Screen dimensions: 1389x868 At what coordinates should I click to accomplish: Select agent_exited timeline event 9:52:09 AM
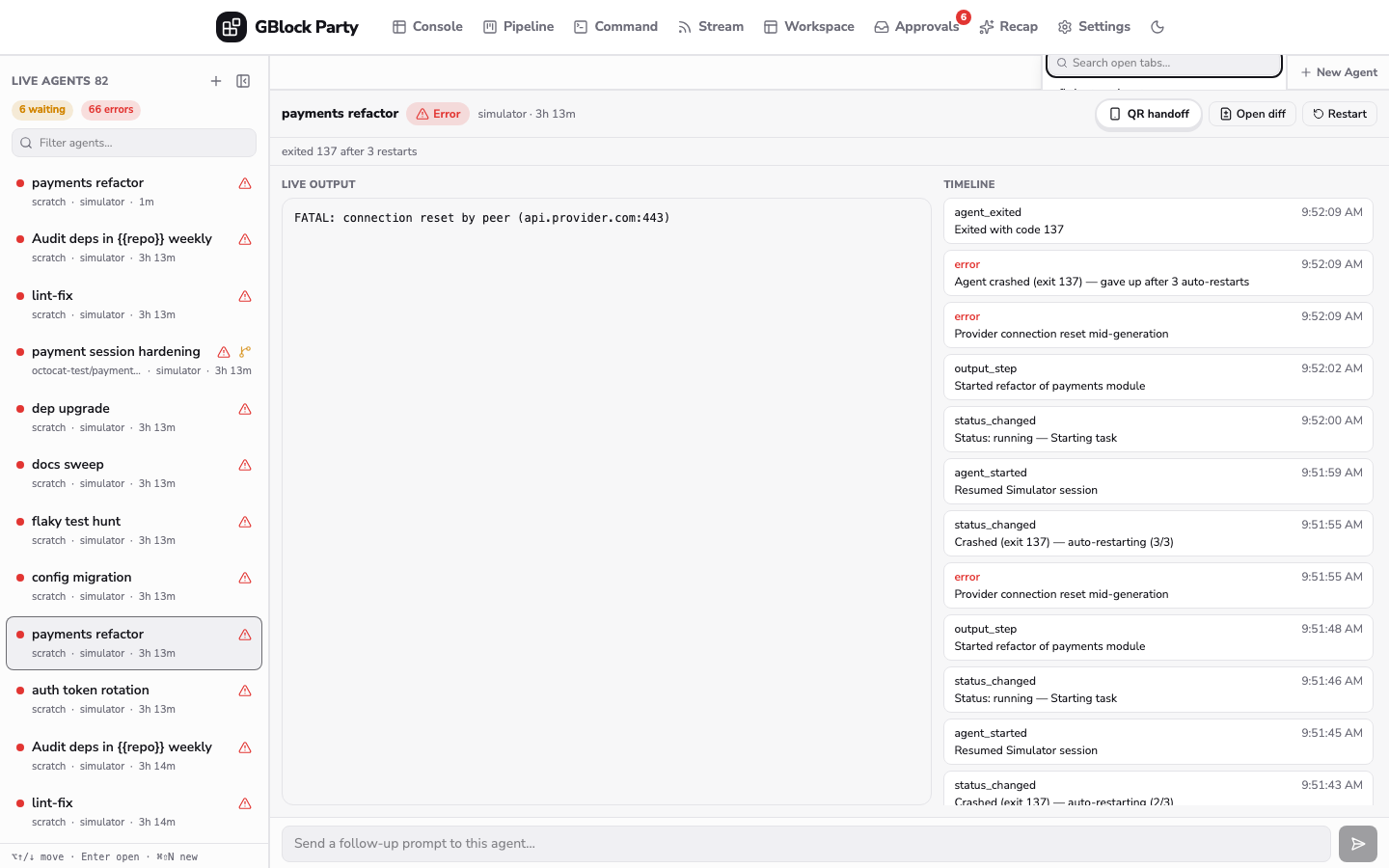click(1158, 221)
